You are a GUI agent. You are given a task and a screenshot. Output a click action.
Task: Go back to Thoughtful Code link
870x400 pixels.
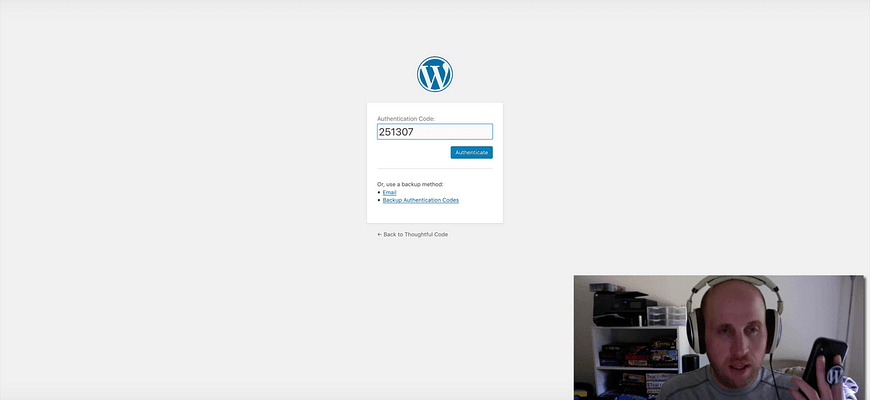[x=412, y=235]
